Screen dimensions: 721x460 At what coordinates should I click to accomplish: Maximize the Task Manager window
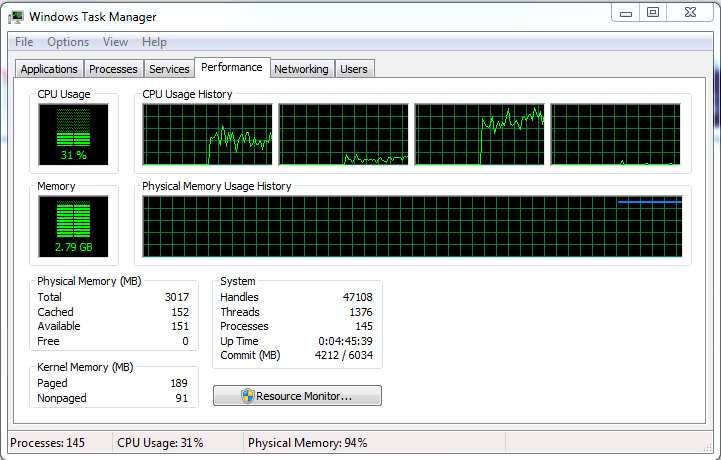click(653, 13)
